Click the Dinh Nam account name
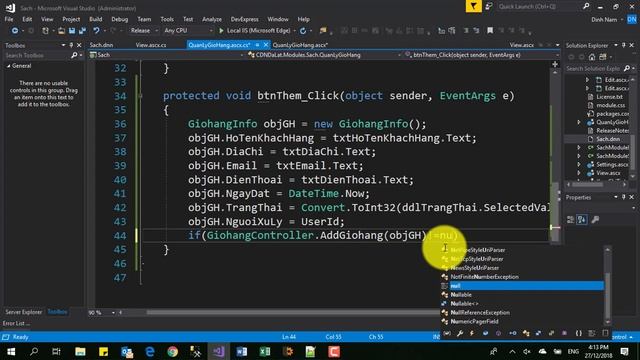This screenshot has height=360, width=640. pos(604,20)
